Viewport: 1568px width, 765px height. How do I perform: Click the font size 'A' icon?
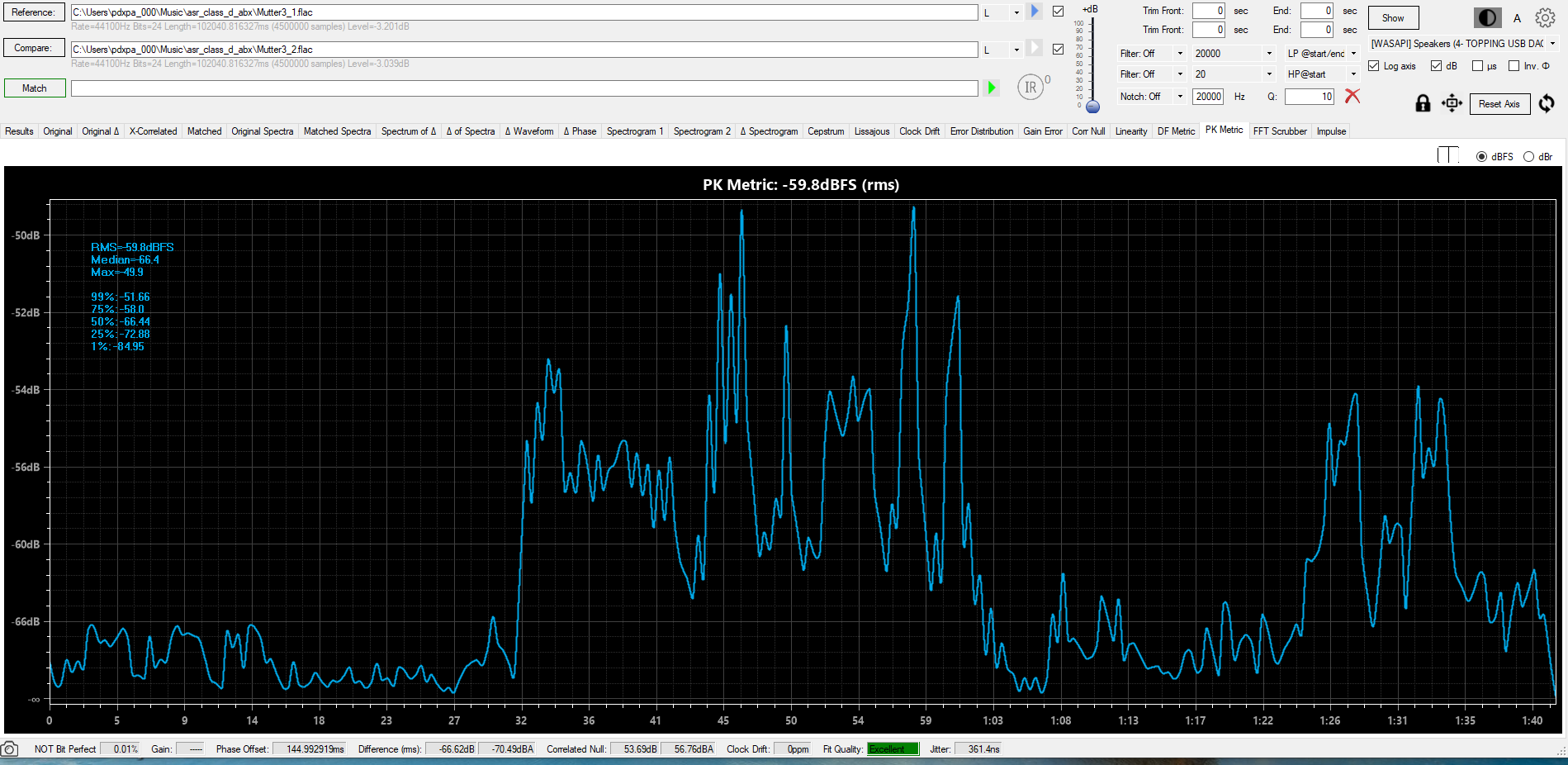tap(1517, 17)
